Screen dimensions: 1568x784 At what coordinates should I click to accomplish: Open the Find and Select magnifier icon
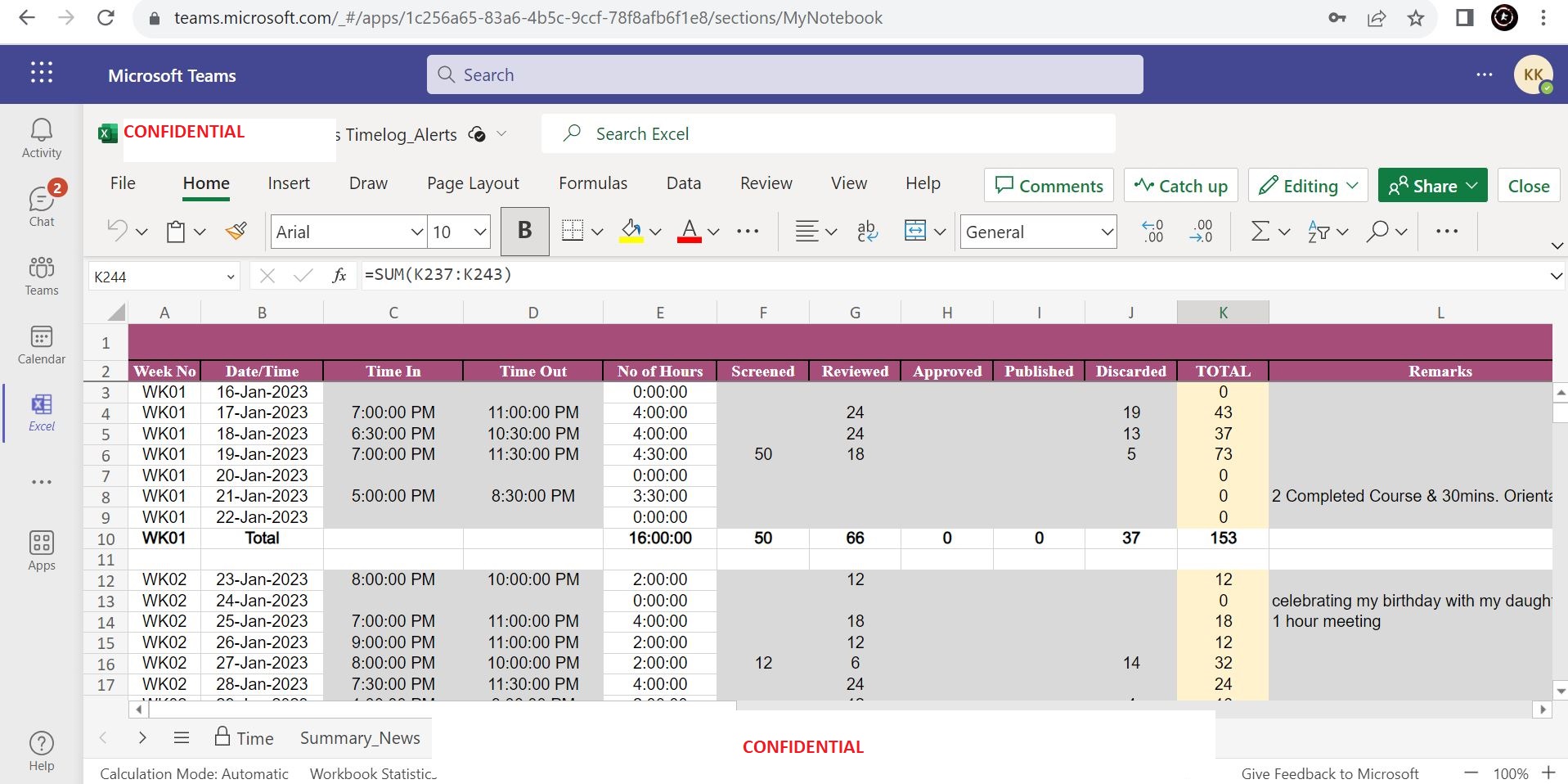tap(1377, 232)
